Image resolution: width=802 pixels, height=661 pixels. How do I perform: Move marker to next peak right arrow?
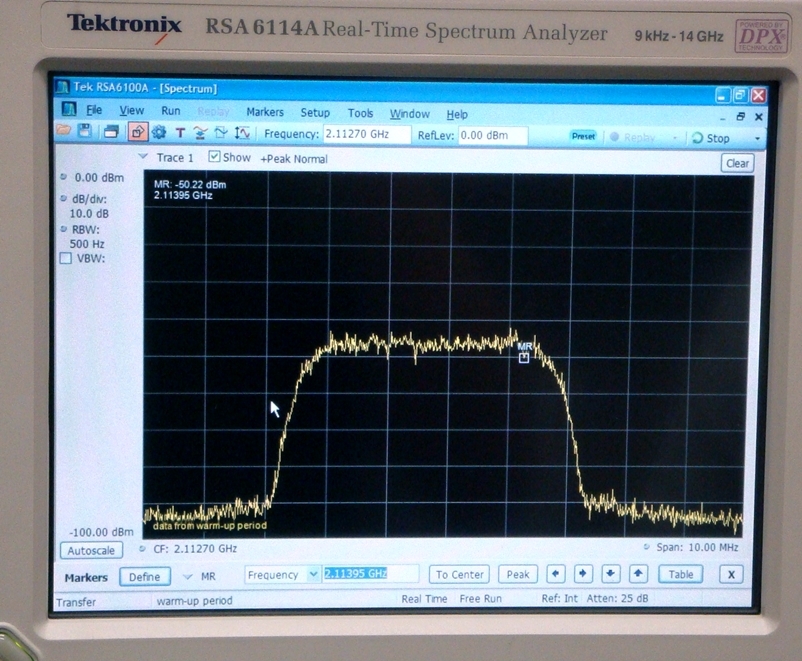(x=583, y=574)
